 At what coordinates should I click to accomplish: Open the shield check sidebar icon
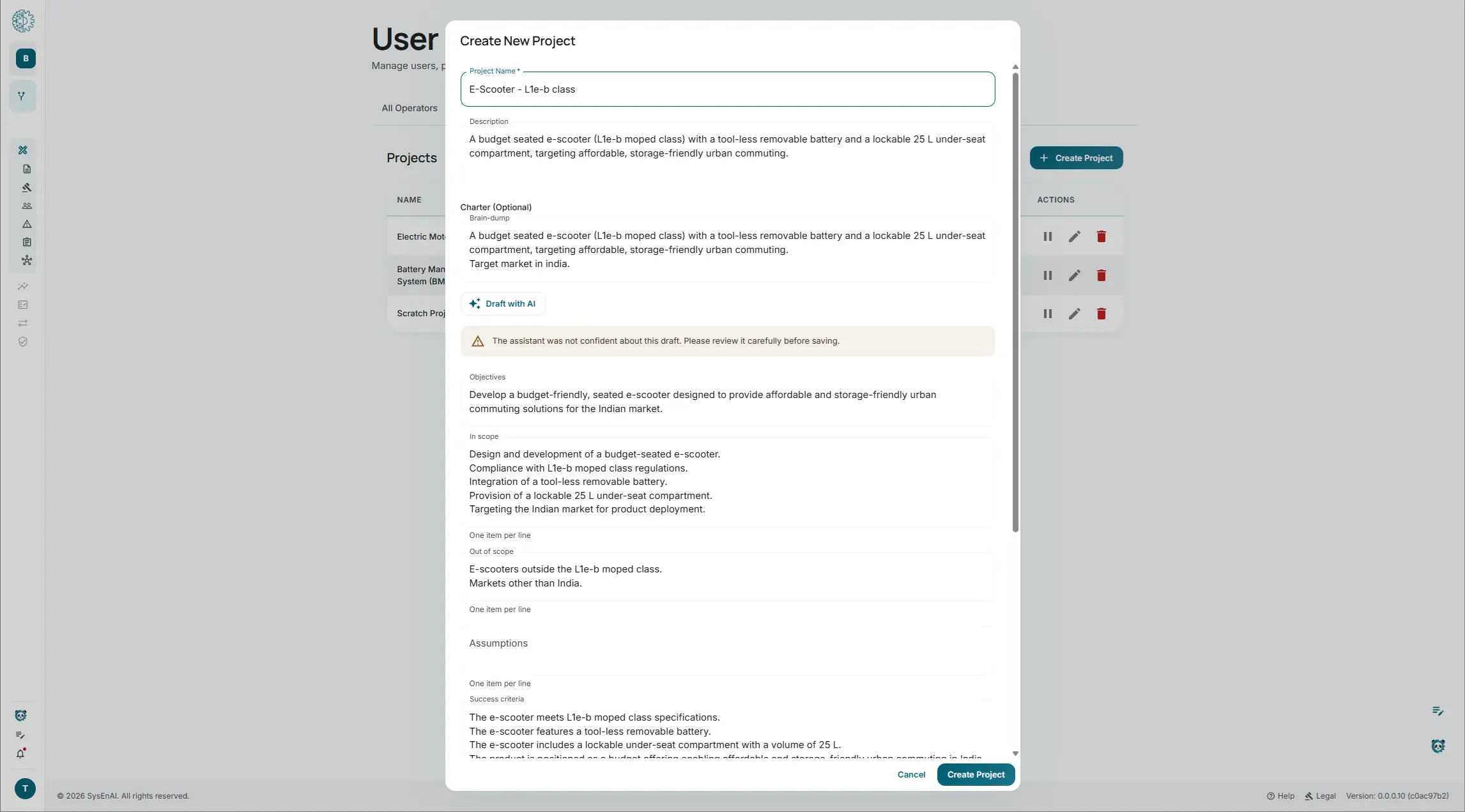click(23, 342)
